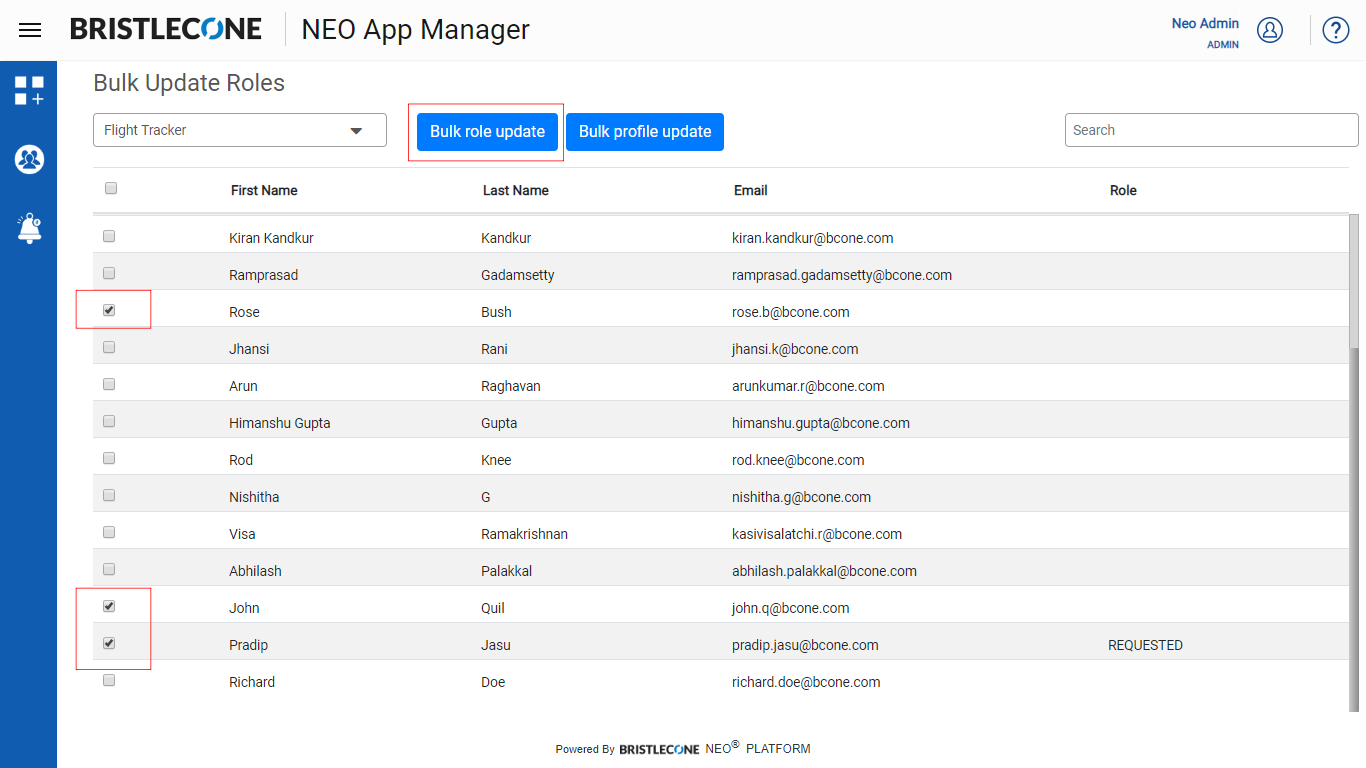Viewport: 1366px width, 768px height.
Task: Toggle the select-all checkbox in table header
Action: tap(111, 188)
